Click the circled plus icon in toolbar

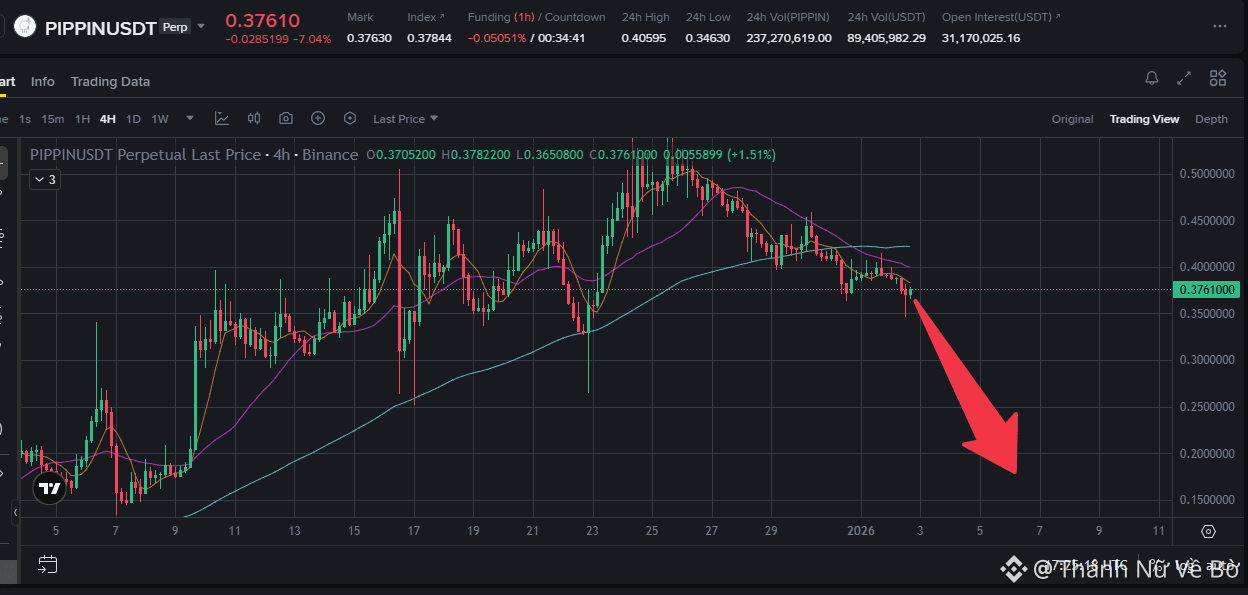coord(318,118)
